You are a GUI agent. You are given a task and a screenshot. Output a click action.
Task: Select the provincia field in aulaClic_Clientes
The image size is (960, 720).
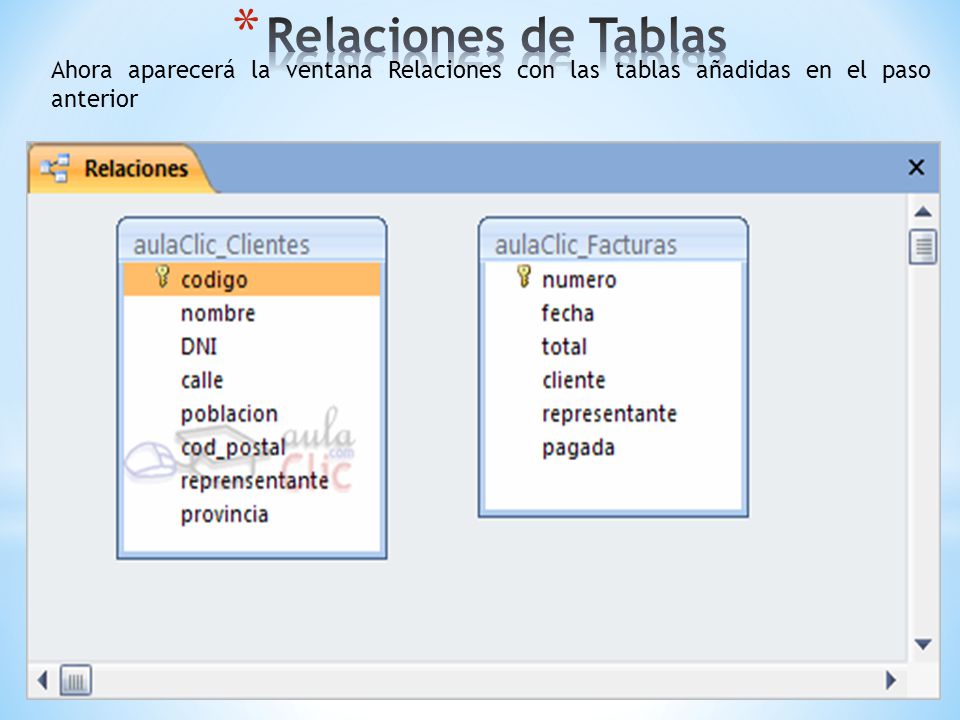252,515
